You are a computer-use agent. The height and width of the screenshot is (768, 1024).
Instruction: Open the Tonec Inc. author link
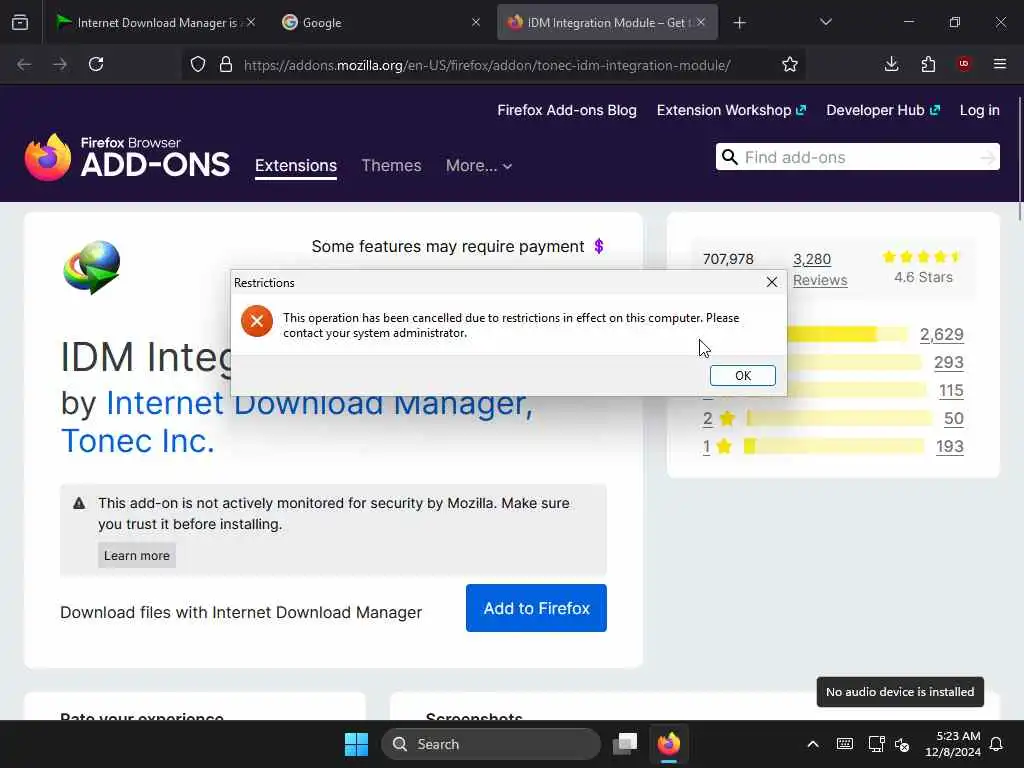click(x=137, y=441)
